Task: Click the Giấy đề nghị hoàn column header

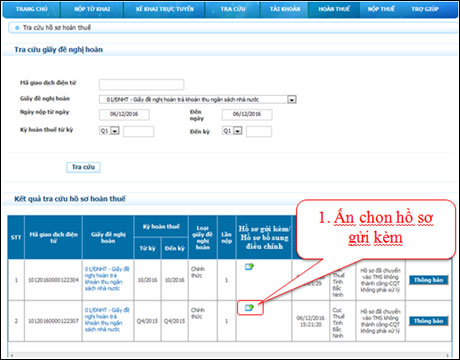Action: 108,237
